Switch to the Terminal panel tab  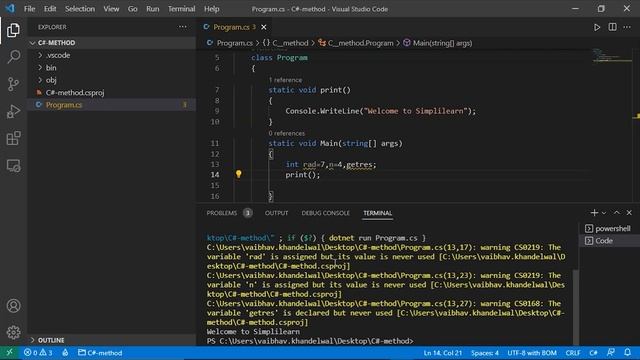point(378,213)
